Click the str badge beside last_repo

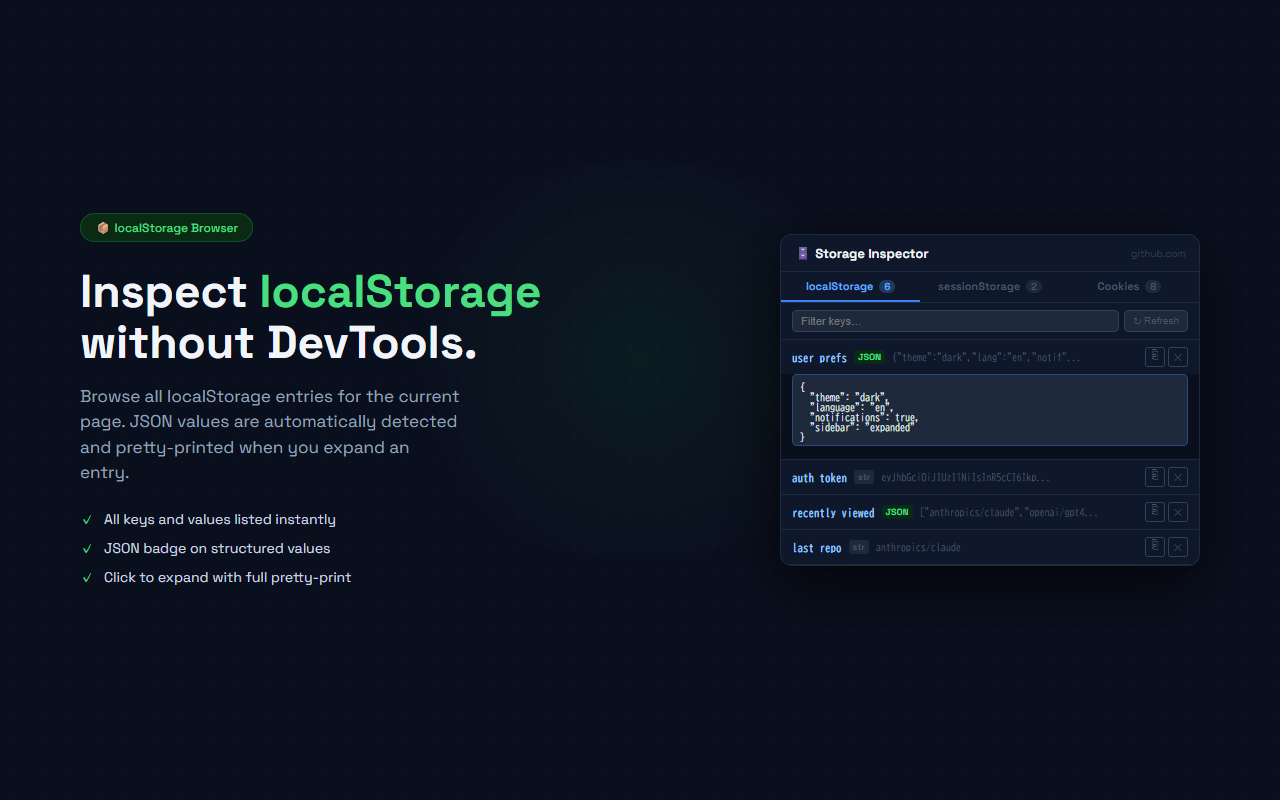click(x=859, y=547)
